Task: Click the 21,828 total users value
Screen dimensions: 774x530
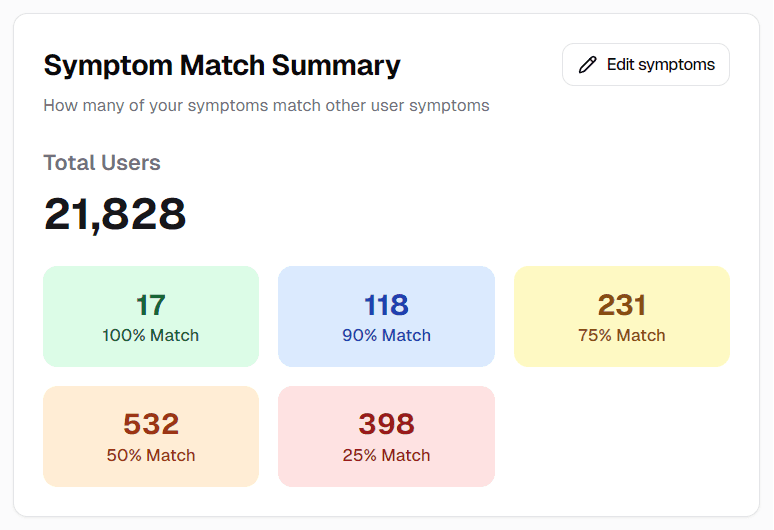Action: tap(115, 214)
